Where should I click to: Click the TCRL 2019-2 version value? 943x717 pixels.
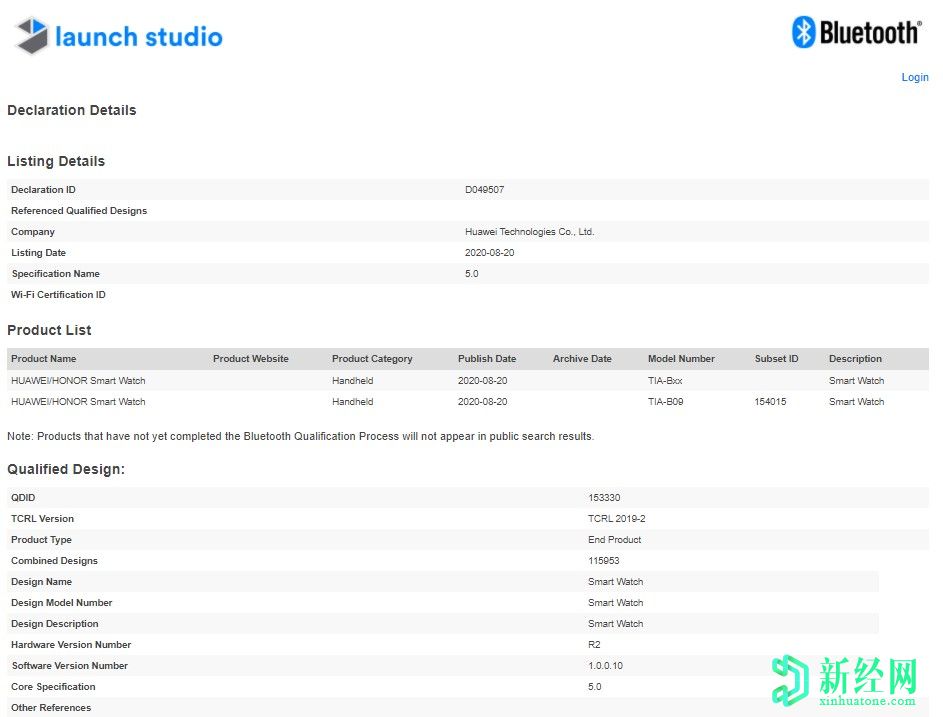coord(617,519)
